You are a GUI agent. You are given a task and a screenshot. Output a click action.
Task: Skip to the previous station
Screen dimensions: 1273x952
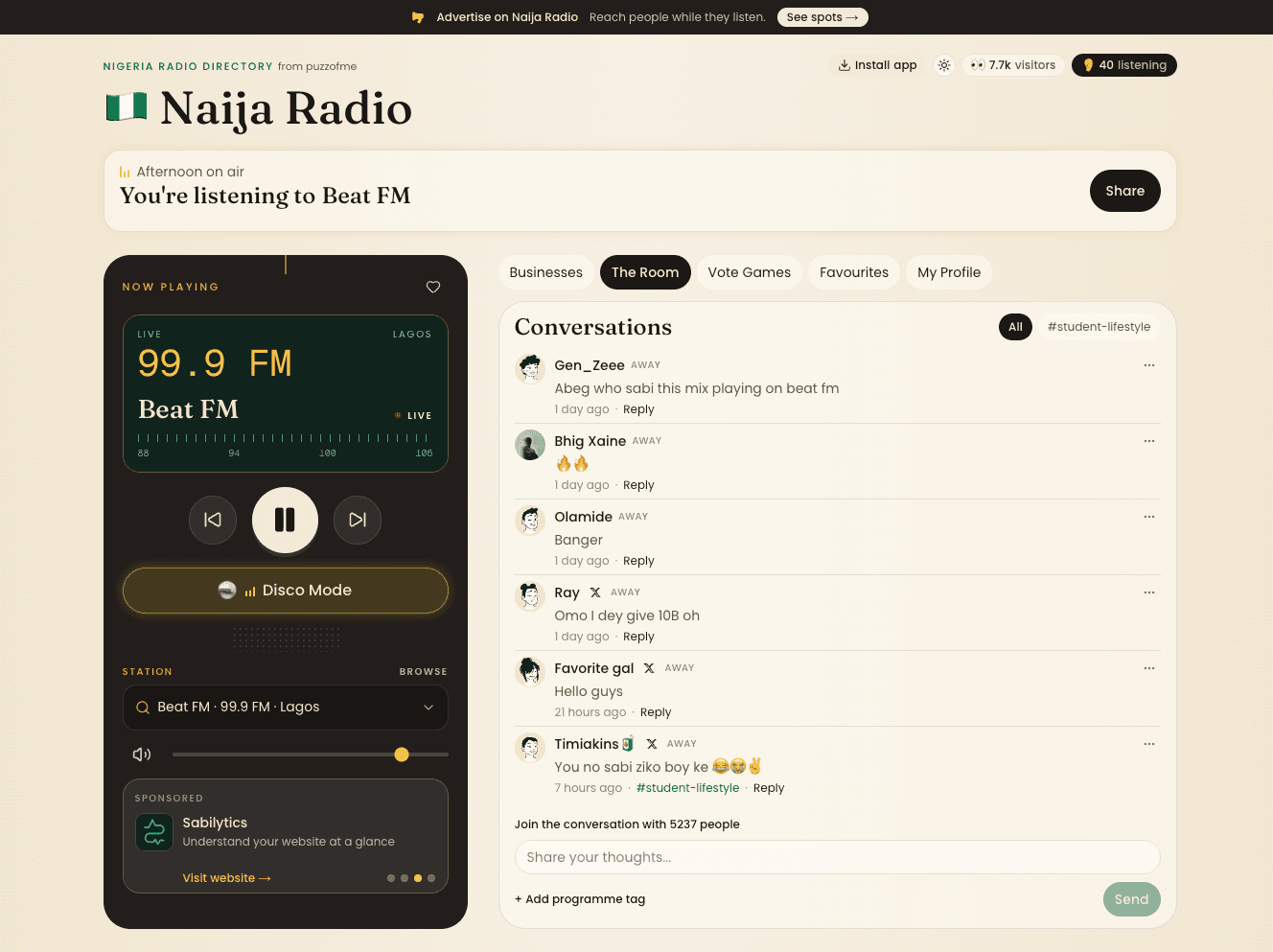213,520
